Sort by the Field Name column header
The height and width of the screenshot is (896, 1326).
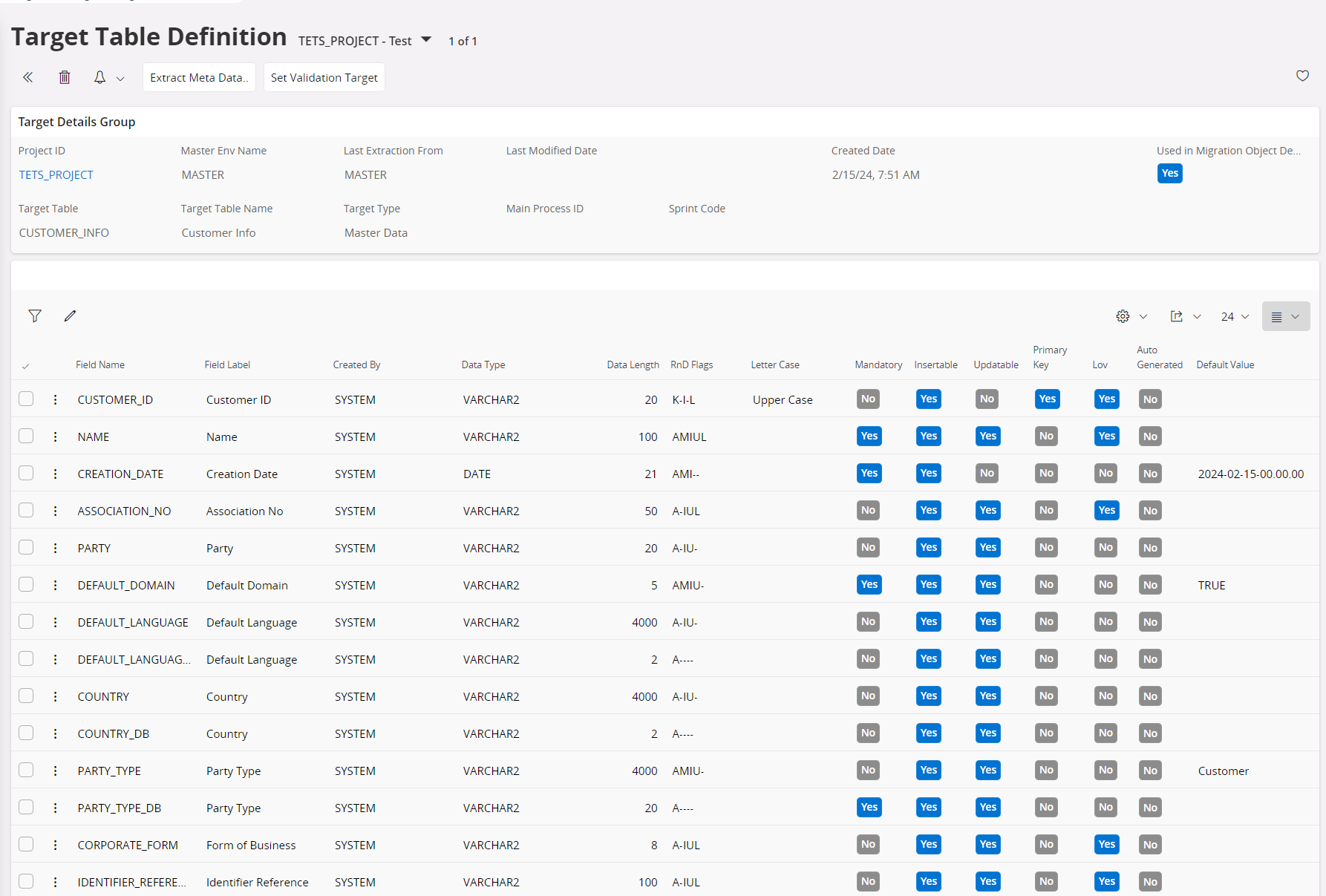[100, 364]
